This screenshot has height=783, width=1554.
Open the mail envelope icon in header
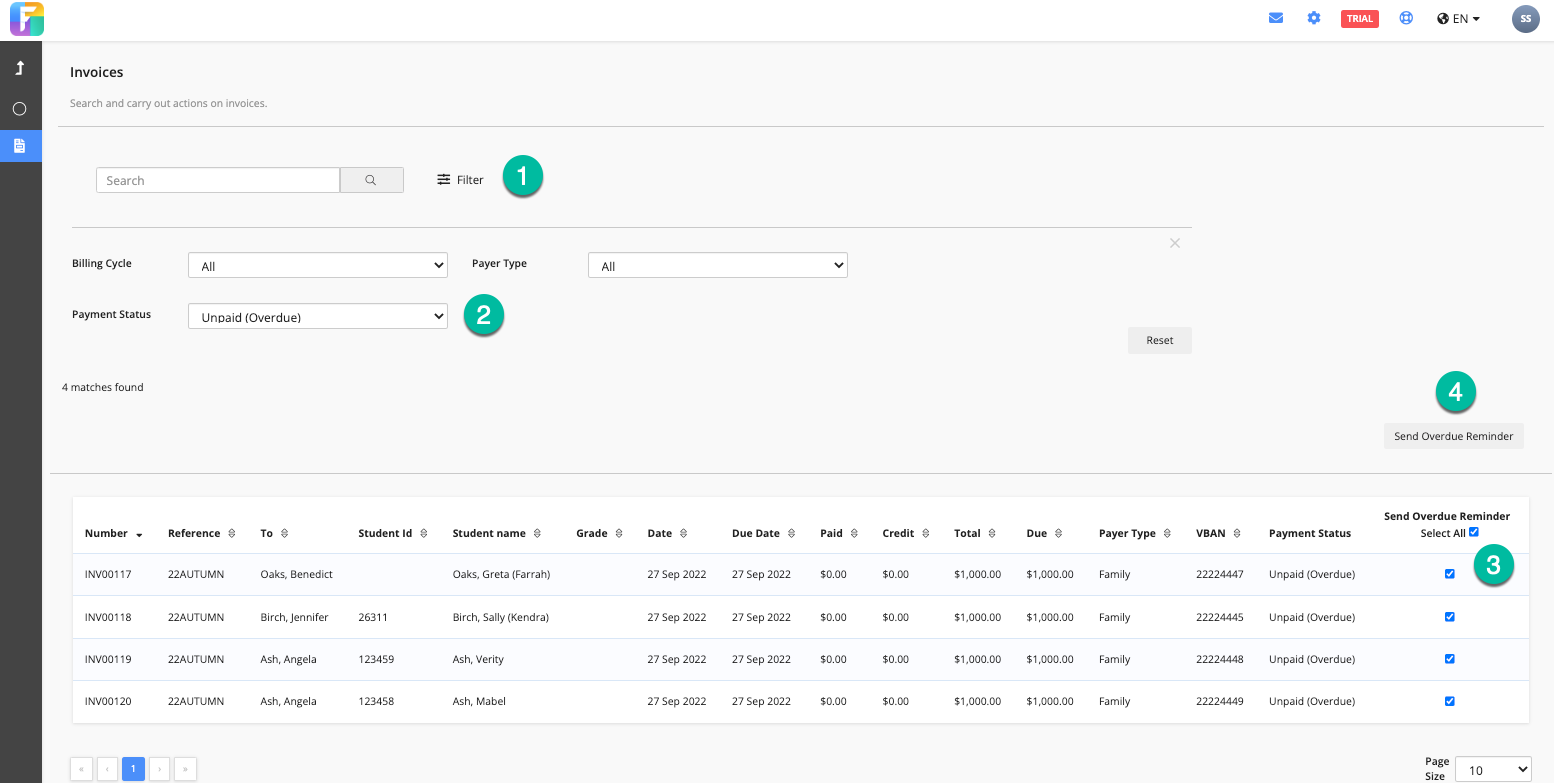pyautogui.click(x=1276, y=18)
